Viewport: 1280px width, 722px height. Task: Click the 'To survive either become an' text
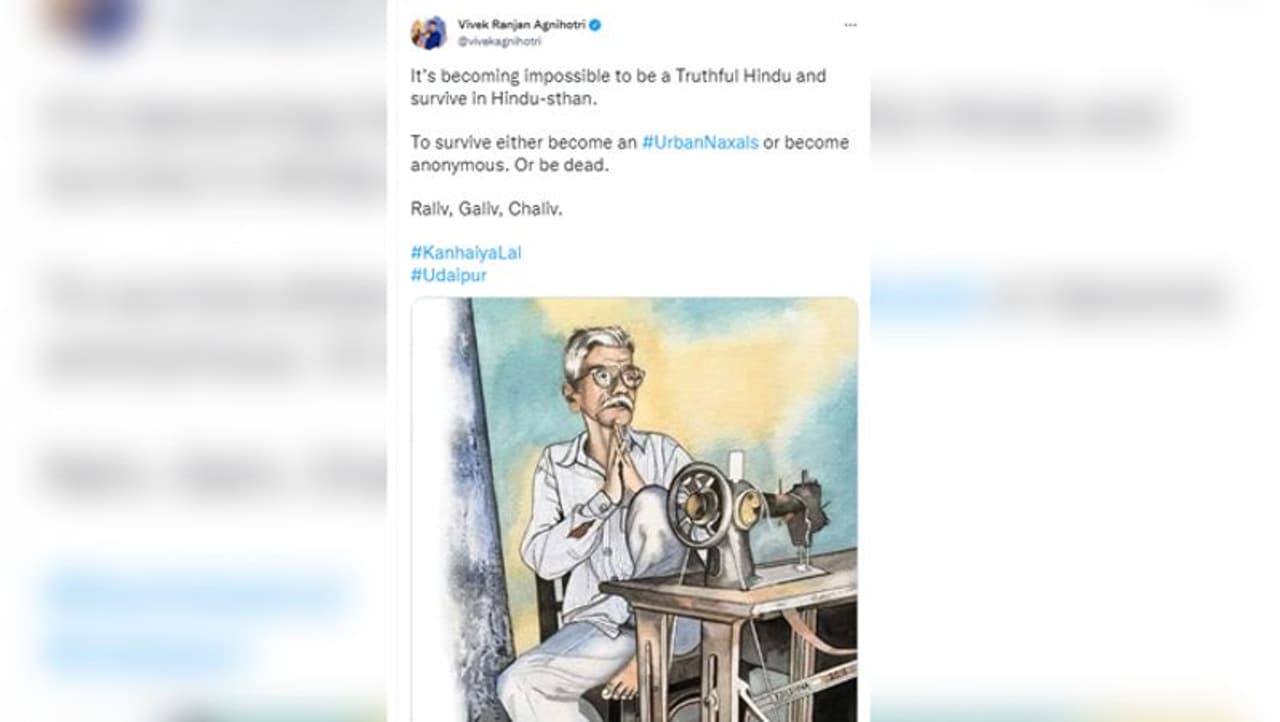[523, 142]
